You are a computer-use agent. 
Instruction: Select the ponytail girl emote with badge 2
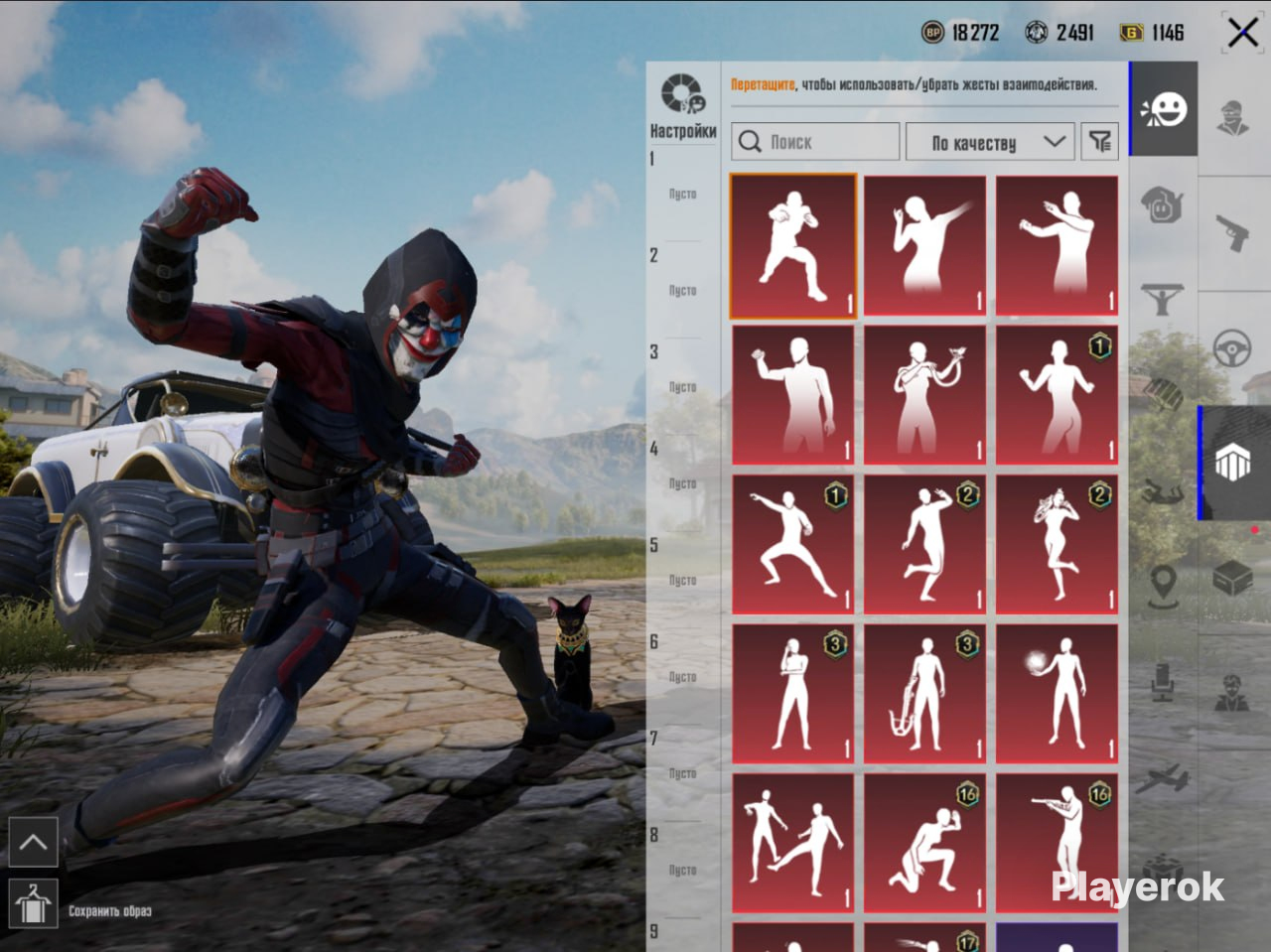click(1057, 544)
